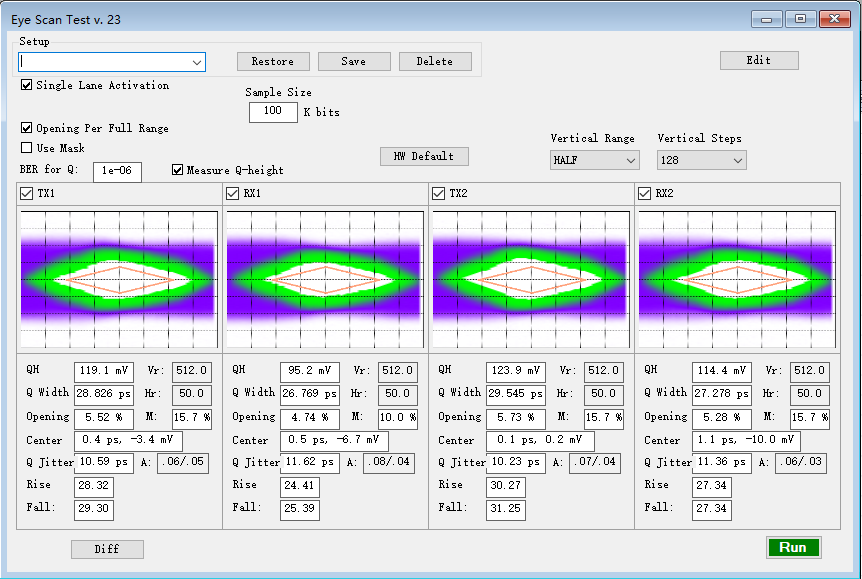Viewport: 862px width, 579px height.
Task: Click the BER for Q input field
Action: tap(117, 172)
